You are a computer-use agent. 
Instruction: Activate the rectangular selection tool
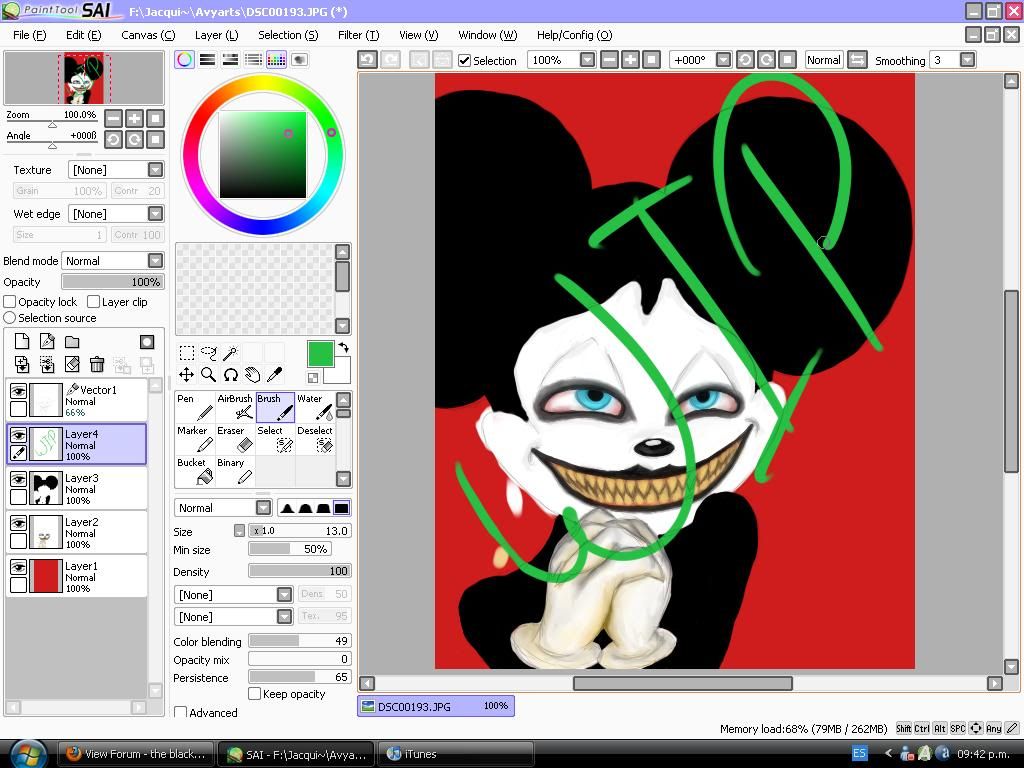[x=187, y=353]
